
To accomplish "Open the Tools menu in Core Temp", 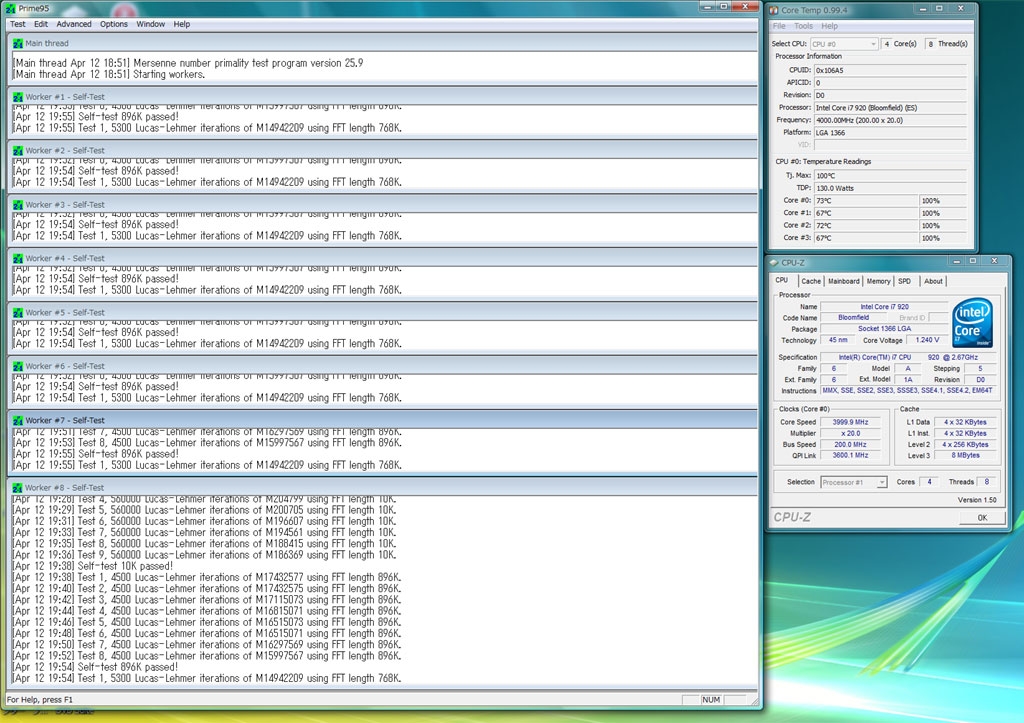I will (803, 26).
